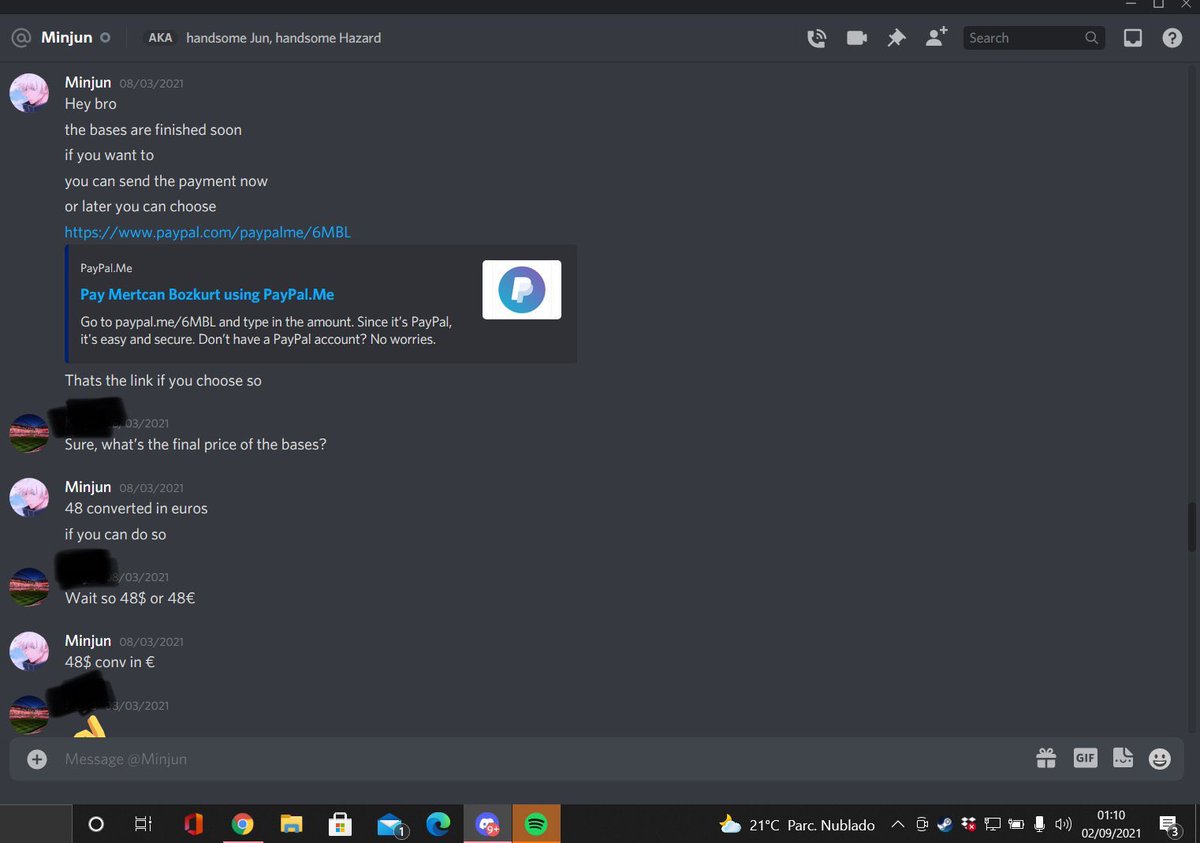
Task: Open Microsoft Office from the taskbar
Action: 193,825
